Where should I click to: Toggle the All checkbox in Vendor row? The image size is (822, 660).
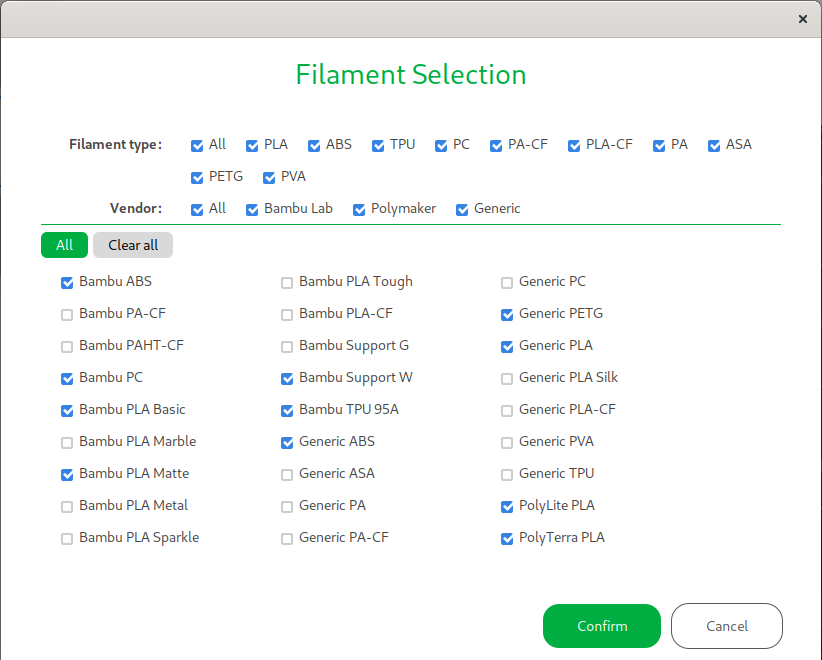pos(197,210)
